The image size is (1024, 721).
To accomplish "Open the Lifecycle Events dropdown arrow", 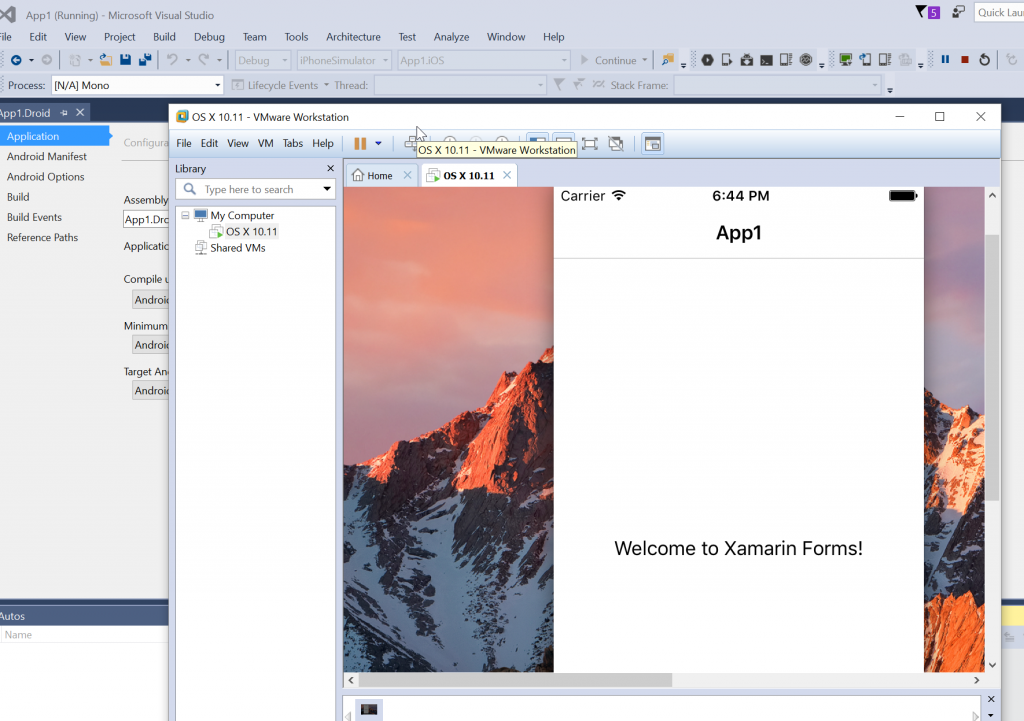I will pyautogui.click(x=326, y=85).
